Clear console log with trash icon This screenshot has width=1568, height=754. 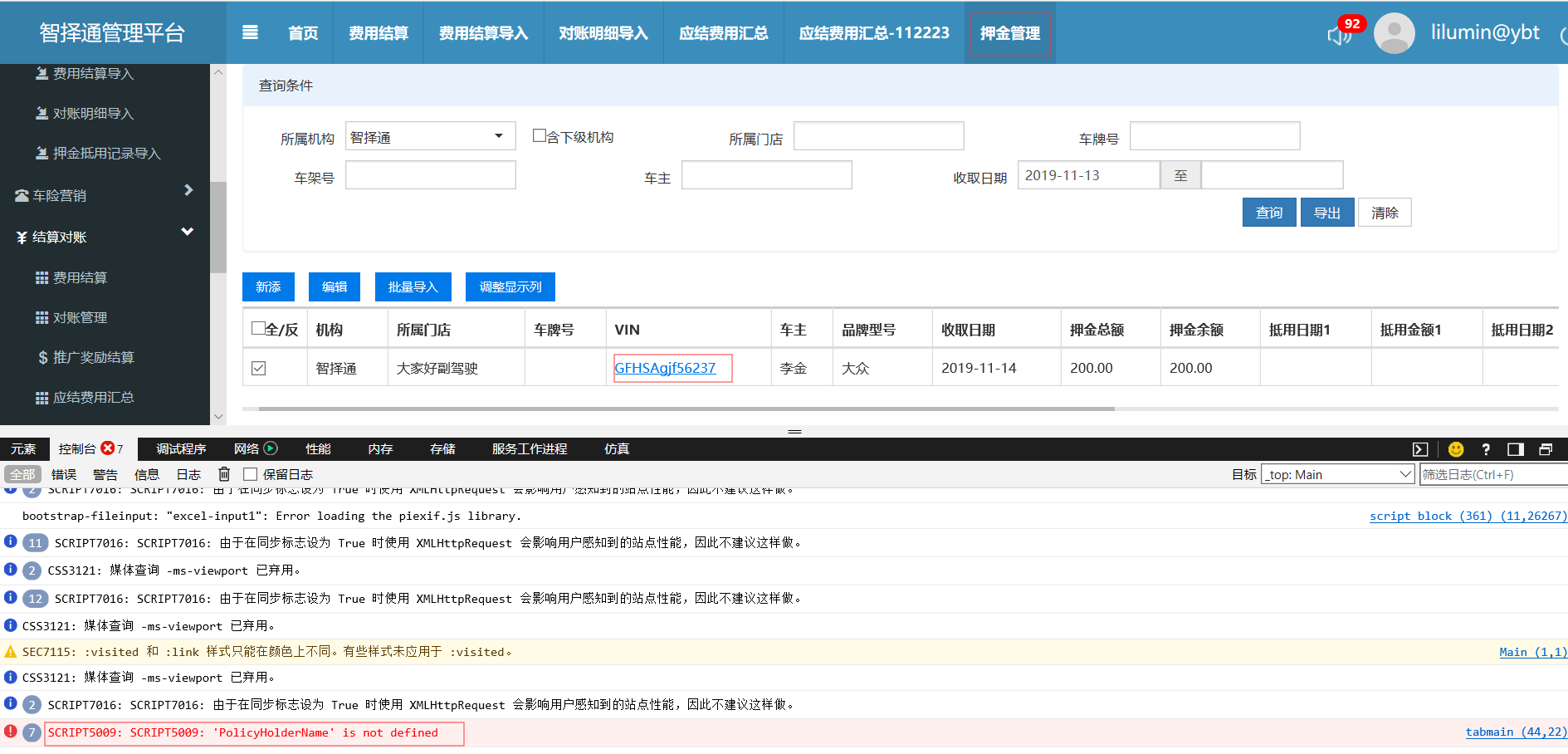tap(224, 474)
